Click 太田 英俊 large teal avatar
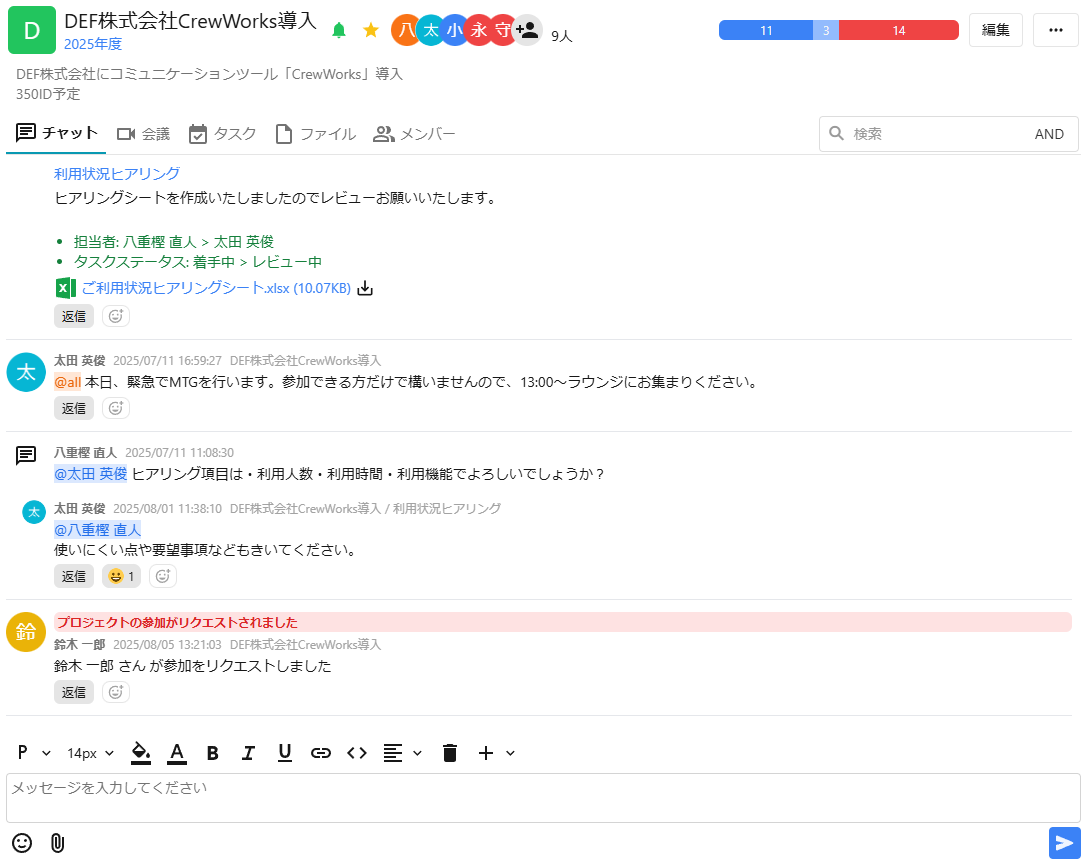This screenshot has height=859, width=1086. (26, 372)
